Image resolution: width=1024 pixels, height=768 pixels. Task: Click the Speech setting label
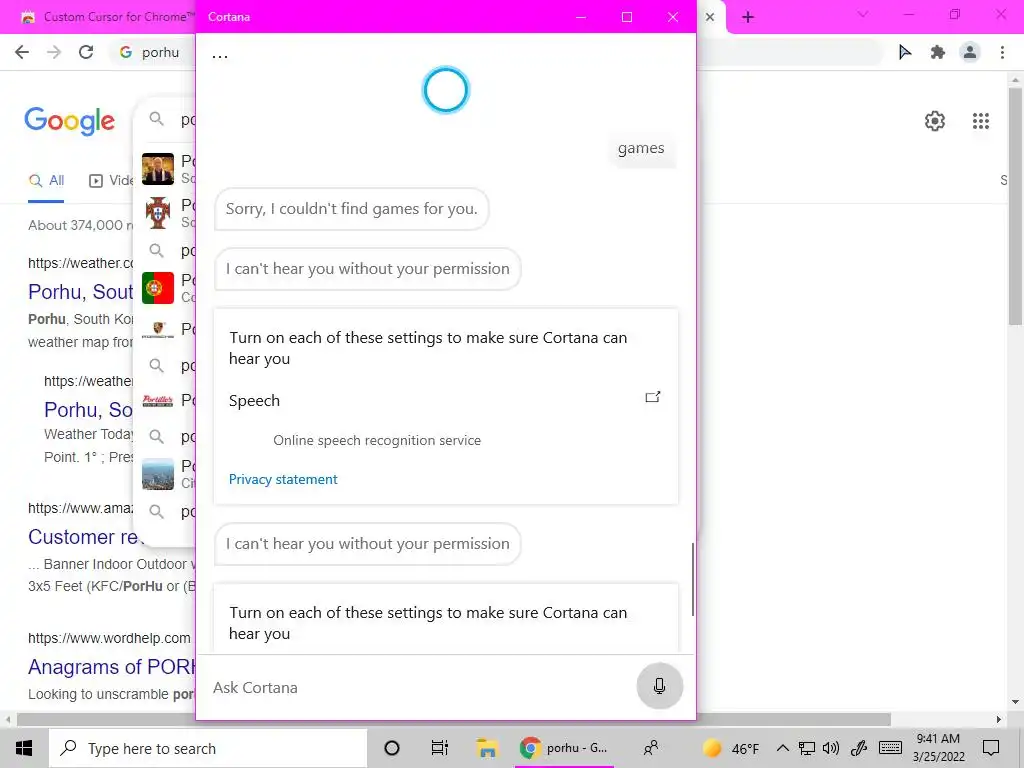click(x=254, y=400)
